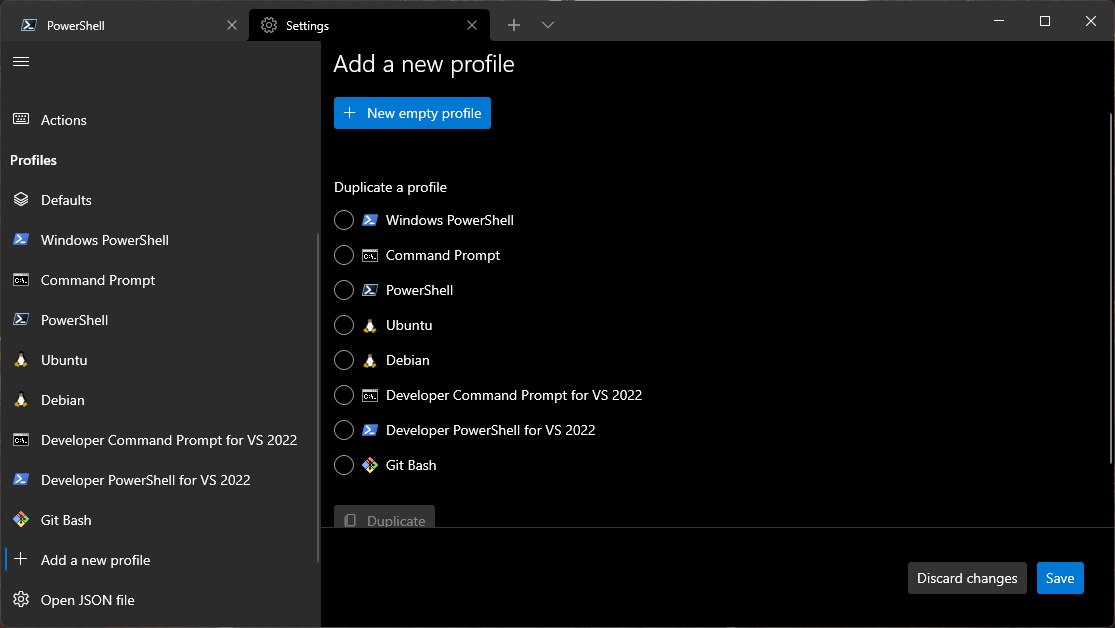The width and height of the screenshot is (1115, 628).
Task: Maximize the Terminal window
Action: click(x=1045, y=21)
